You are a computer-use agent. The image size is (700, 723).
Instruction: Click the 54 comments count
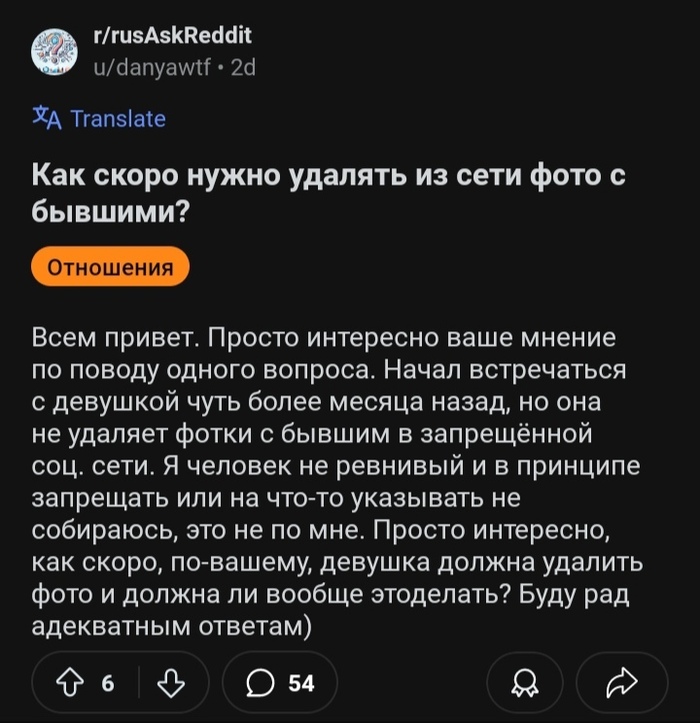[x=301, y=683]
